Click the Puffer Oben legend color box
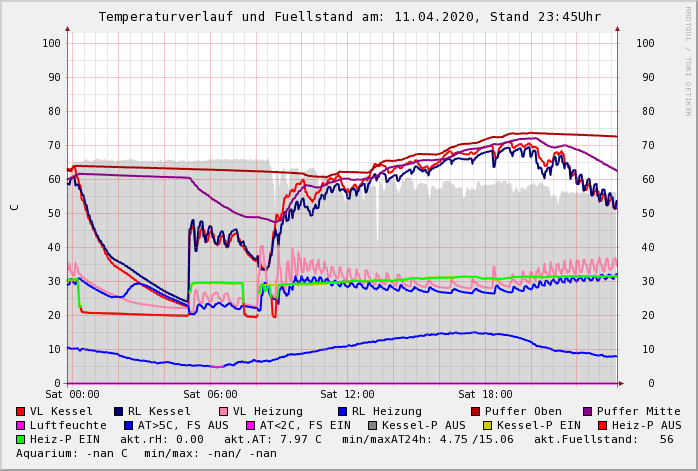 point(476,412)
